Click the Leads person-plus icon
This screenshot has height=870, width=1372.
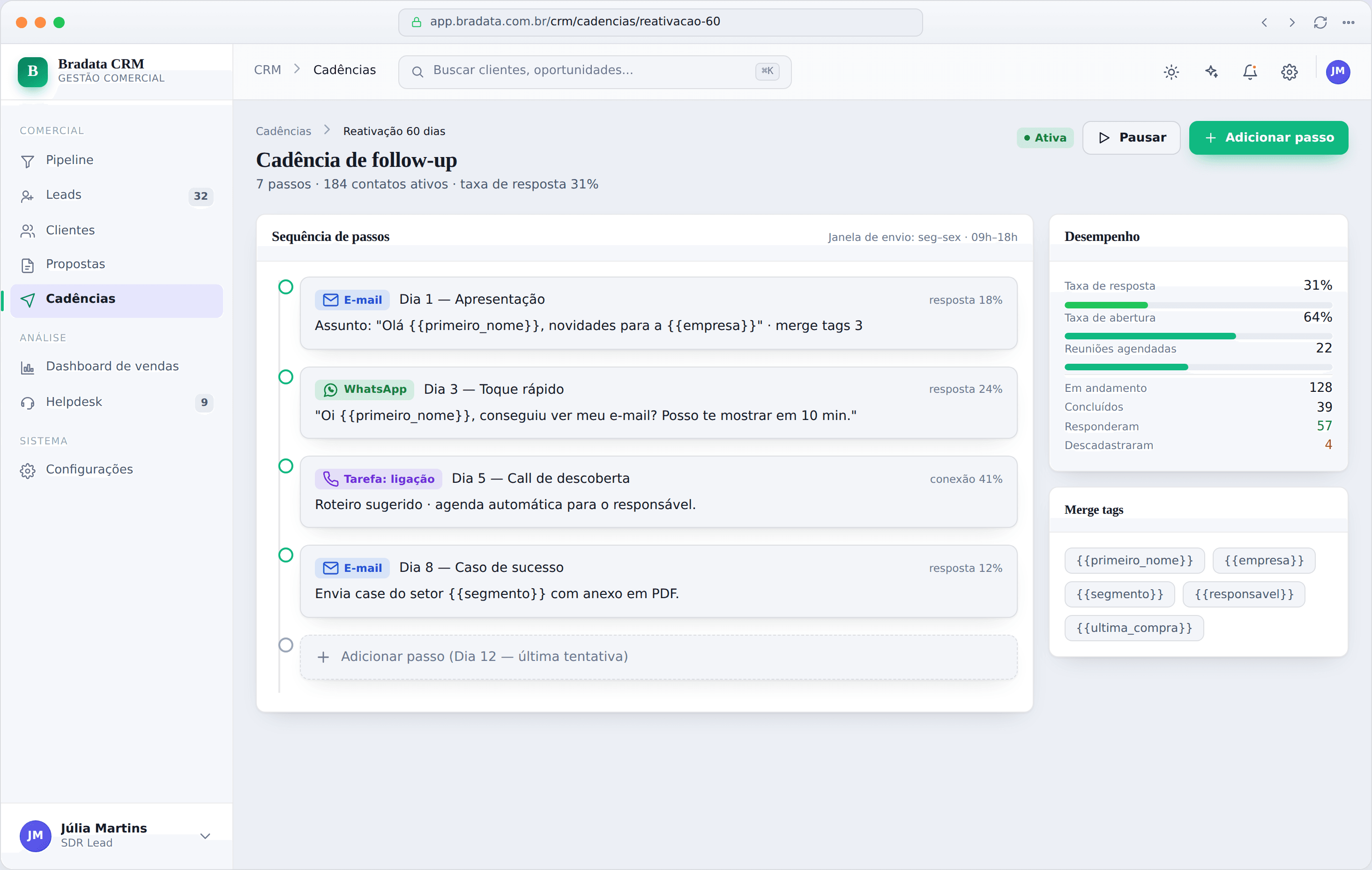click(x=27, y=196)
